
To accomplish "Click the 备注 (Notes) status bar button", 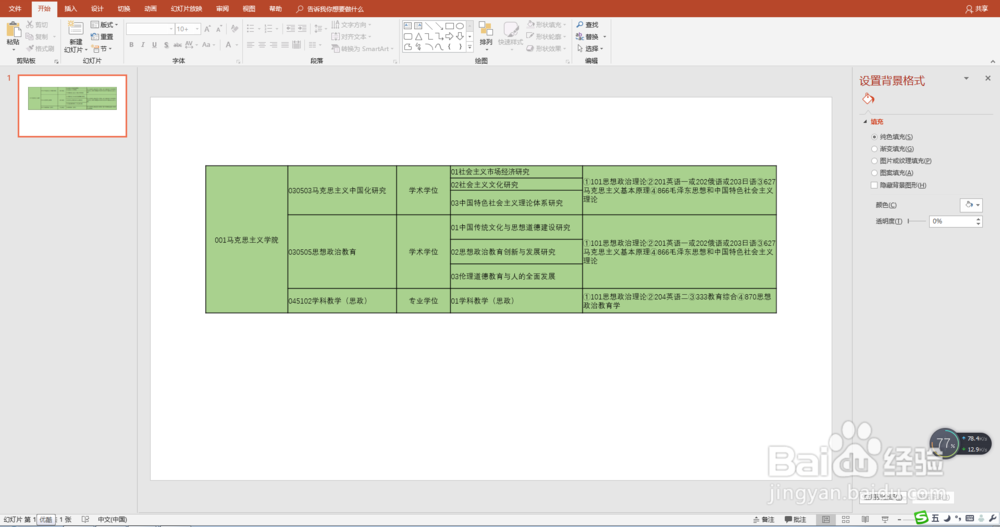I will point(763,520).
